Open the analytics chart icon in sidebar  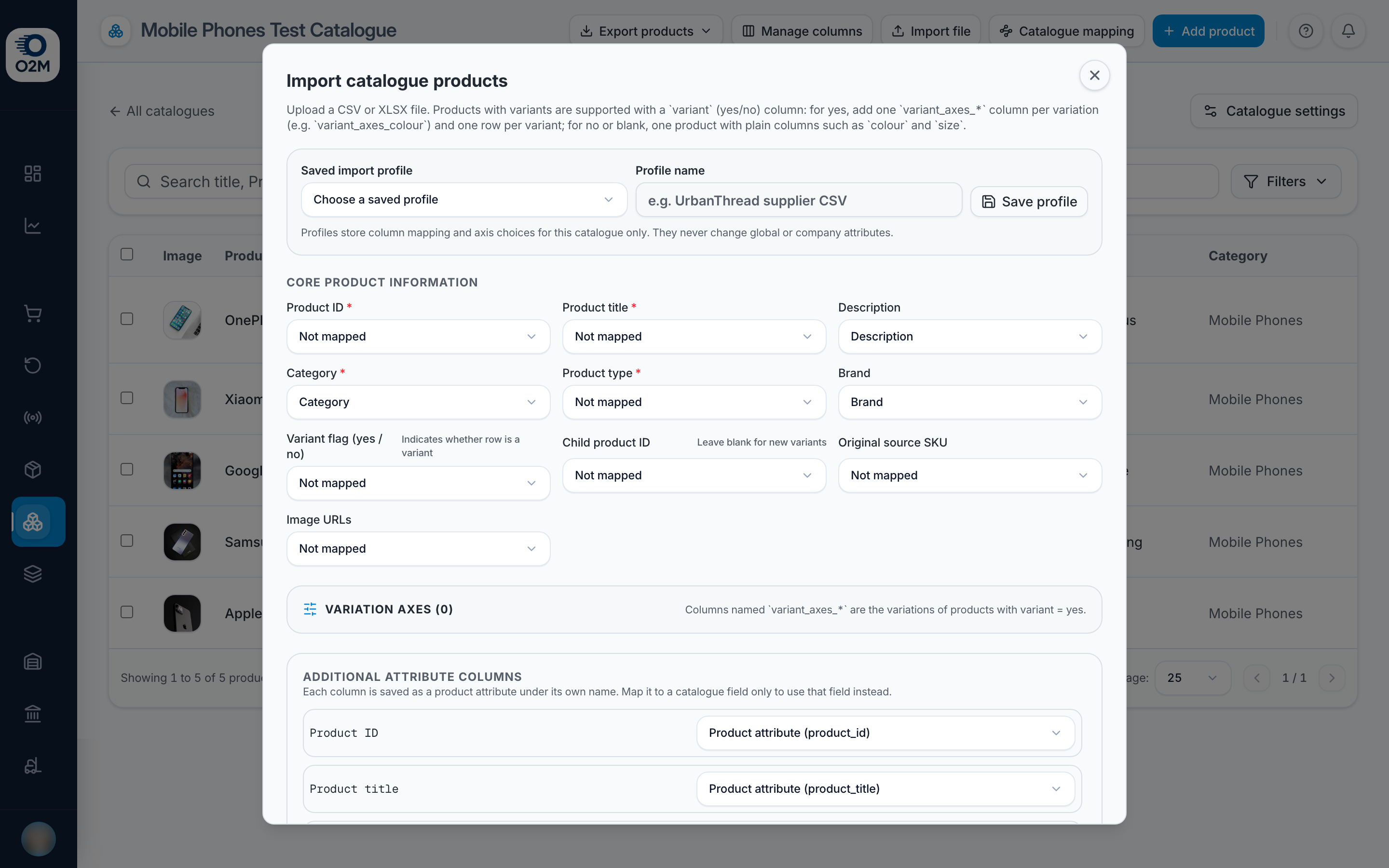[x=33, y=226]
